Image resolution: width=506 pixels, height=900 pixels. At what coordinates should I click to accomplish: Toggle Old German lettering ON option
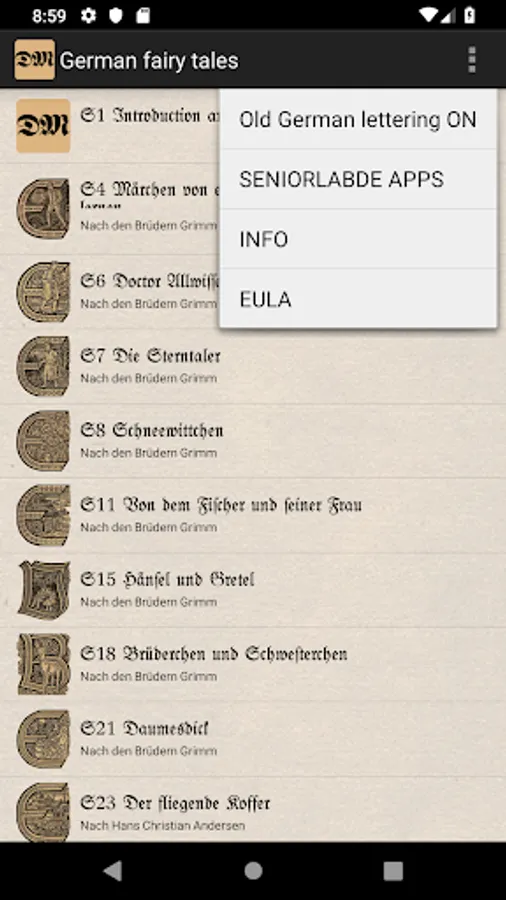[358, 119]
